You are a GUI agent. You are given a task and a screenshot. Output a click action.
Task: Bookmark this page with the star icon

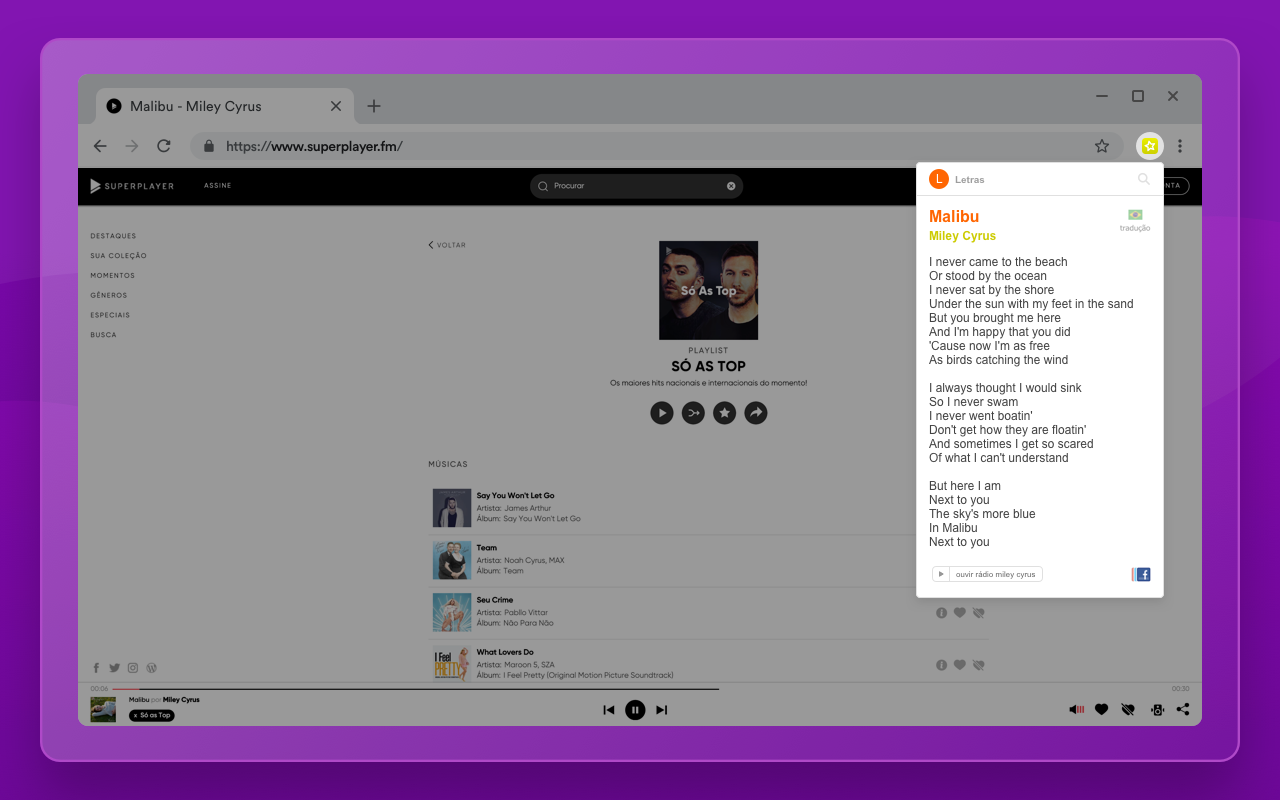tap(1102, 146)
